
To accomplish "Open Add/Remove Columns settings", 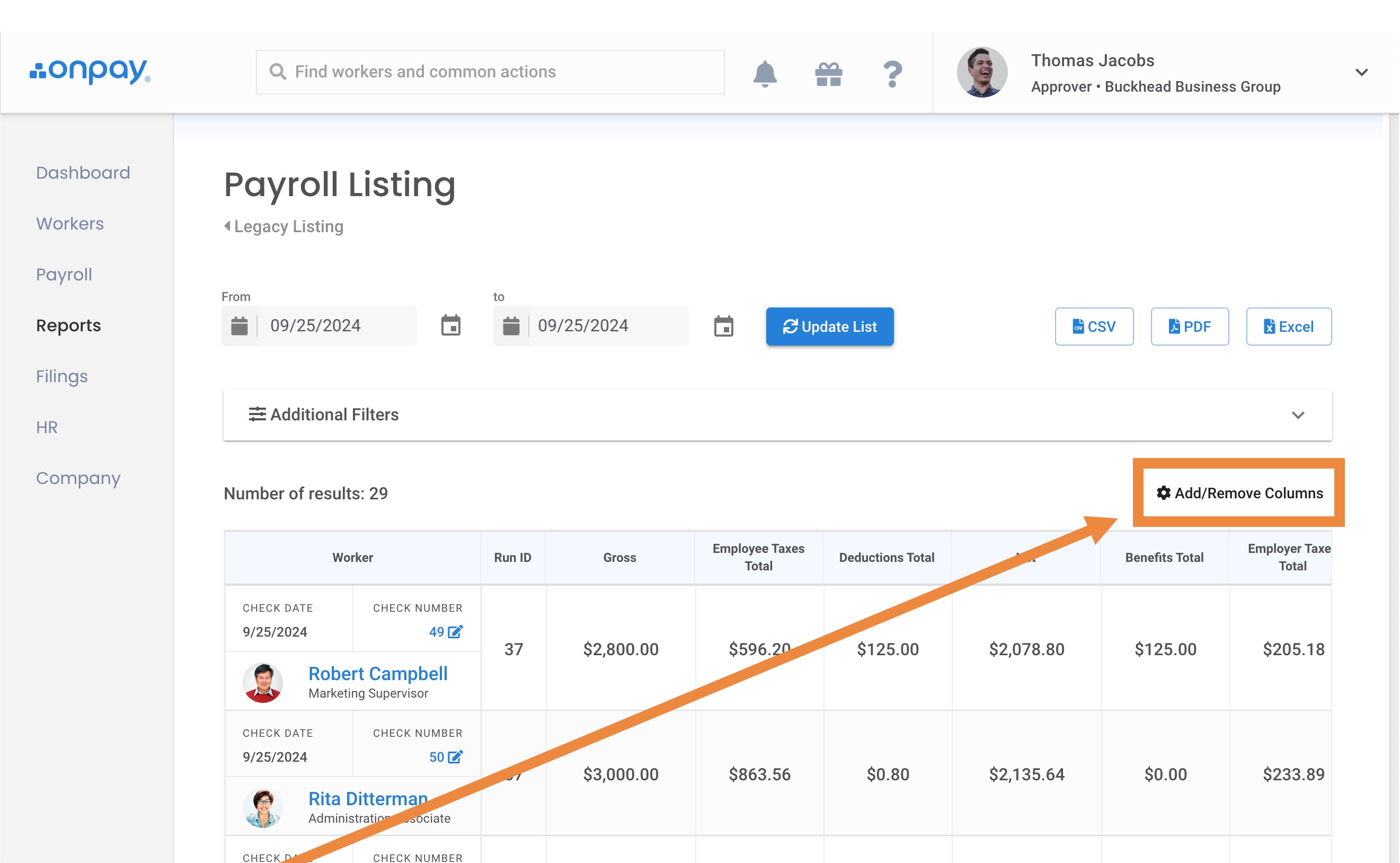I will click(1239, 493).
